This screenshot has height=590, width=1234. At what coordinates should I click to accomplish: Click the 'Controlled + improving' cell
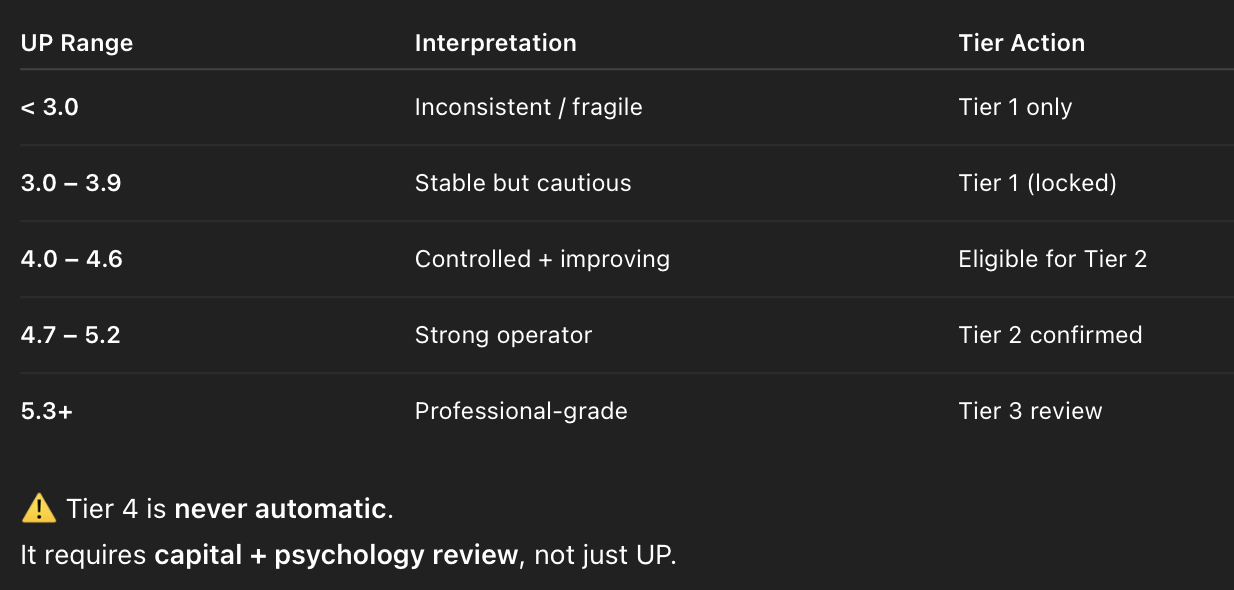[542, 259]
